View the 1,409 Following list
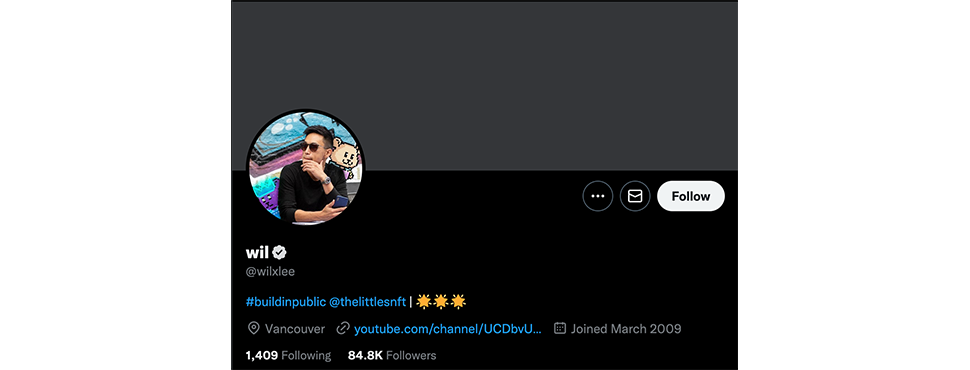 click(x=288, y=356)
